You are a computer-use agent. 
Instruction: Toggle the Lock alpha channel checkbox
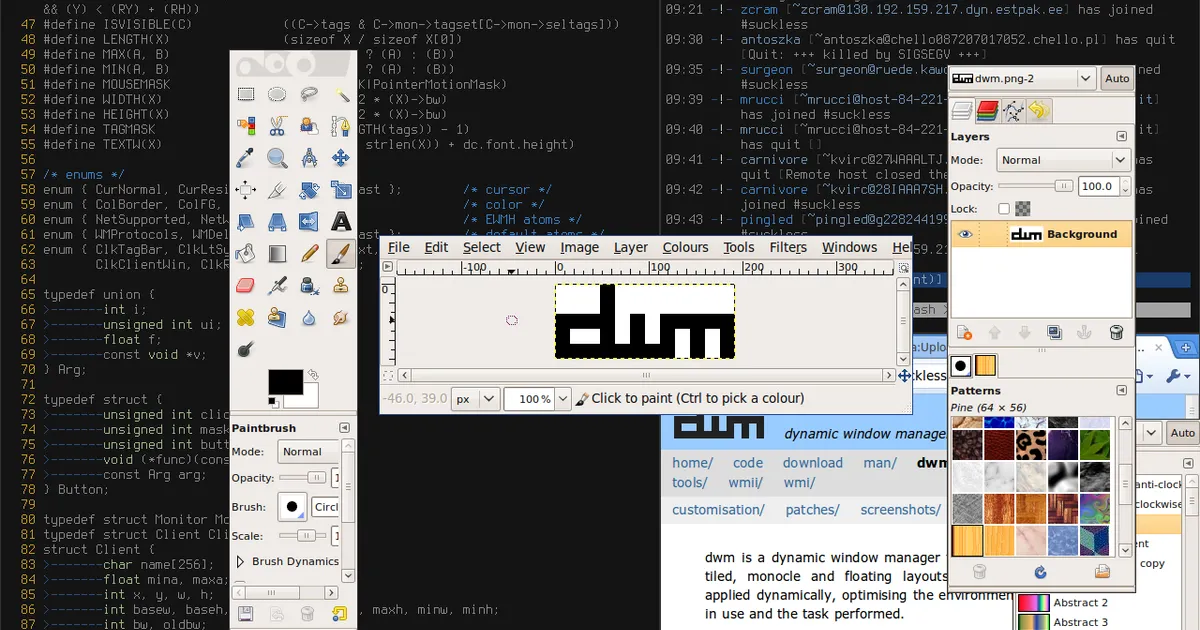click(1004, 208)
